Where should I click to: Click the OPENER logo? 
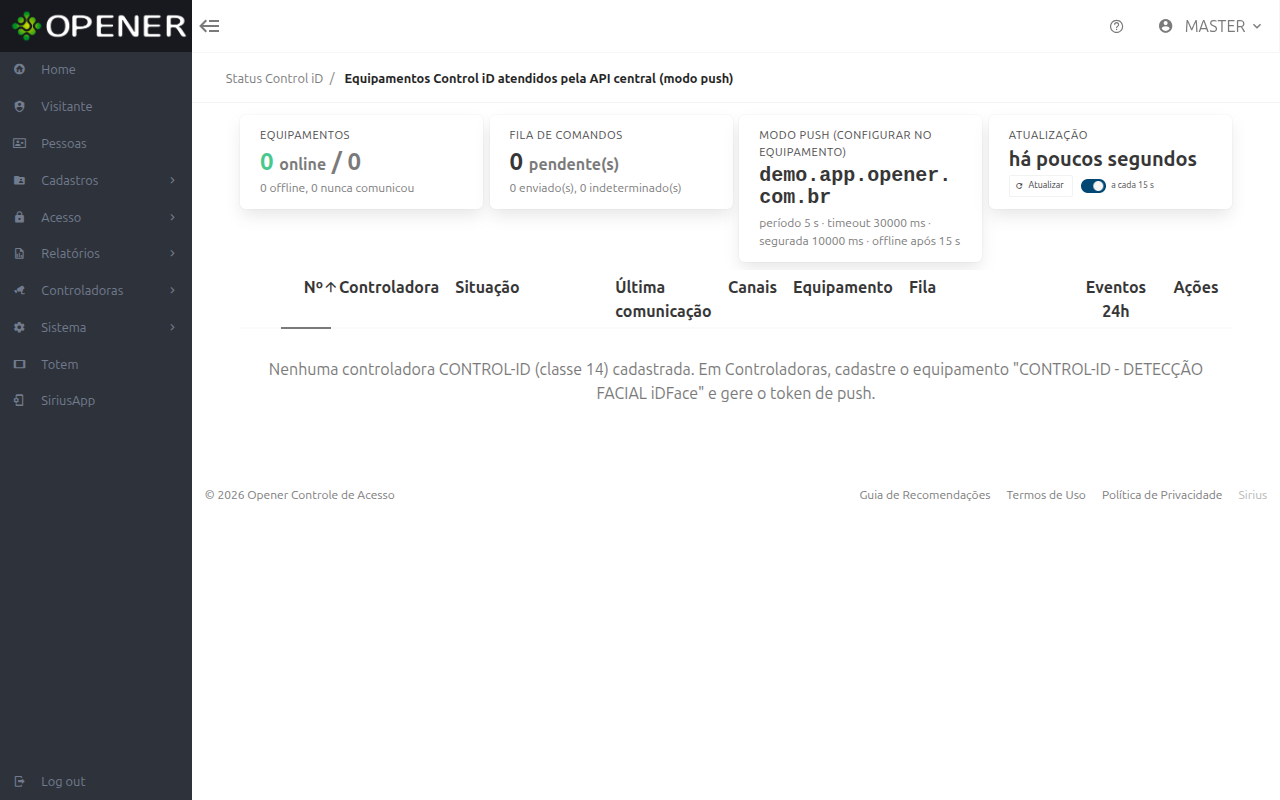[x=99, y=26]
